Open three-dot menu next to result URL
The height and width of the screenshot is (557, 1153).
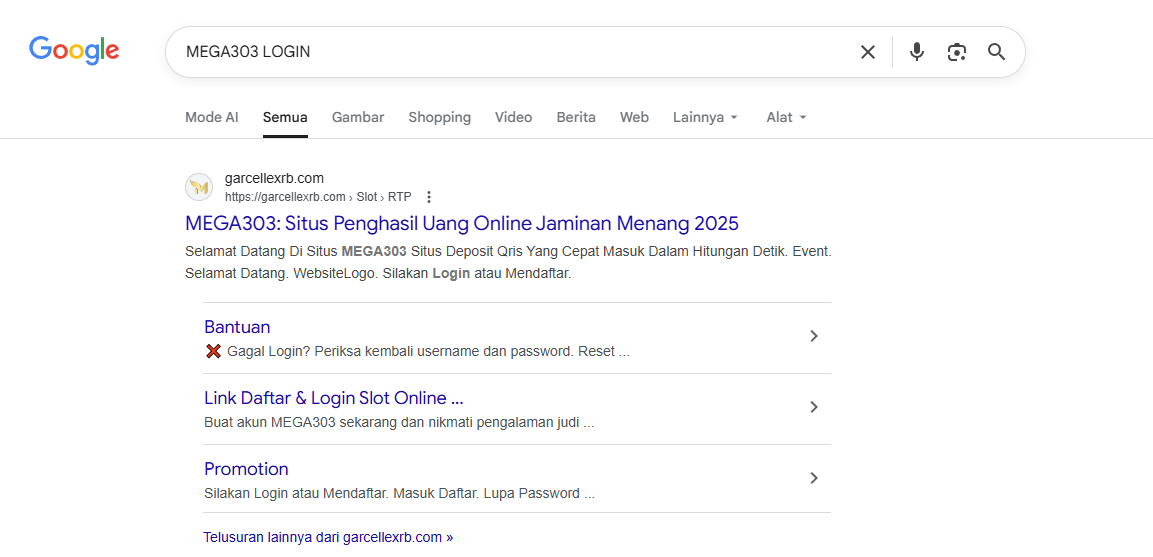click(429, 197)
